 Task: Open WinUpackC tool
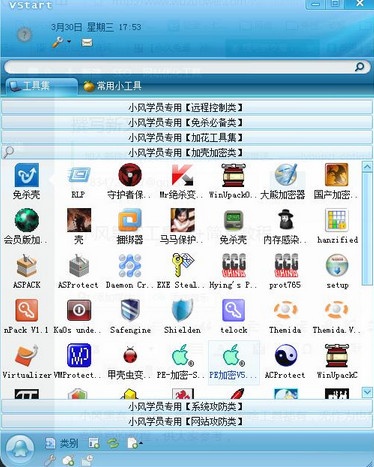(337, 362)
